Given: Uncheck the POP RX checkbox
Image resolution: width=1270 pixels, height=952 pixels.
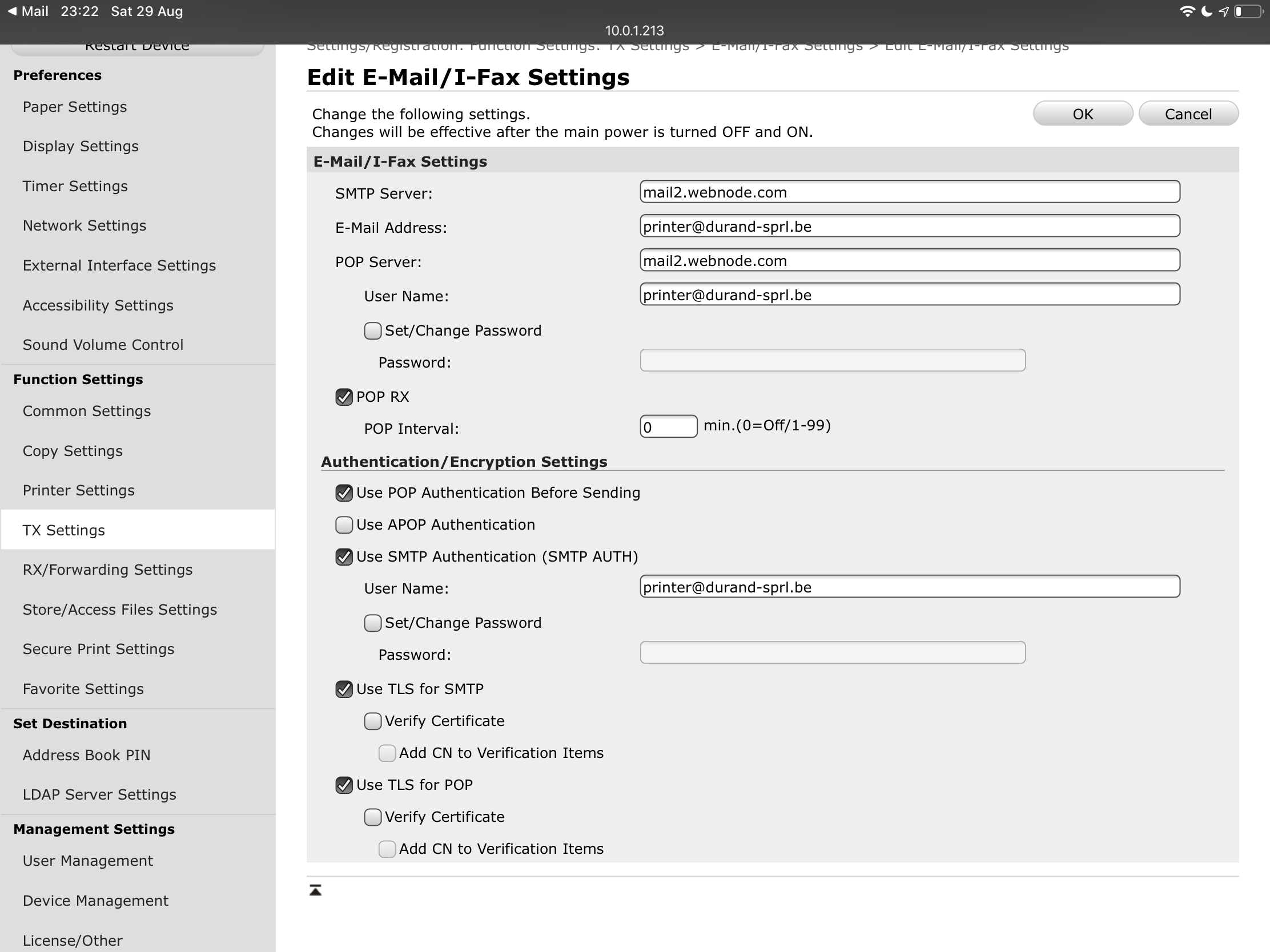Looking at the screenshot, I should point(344,397).
